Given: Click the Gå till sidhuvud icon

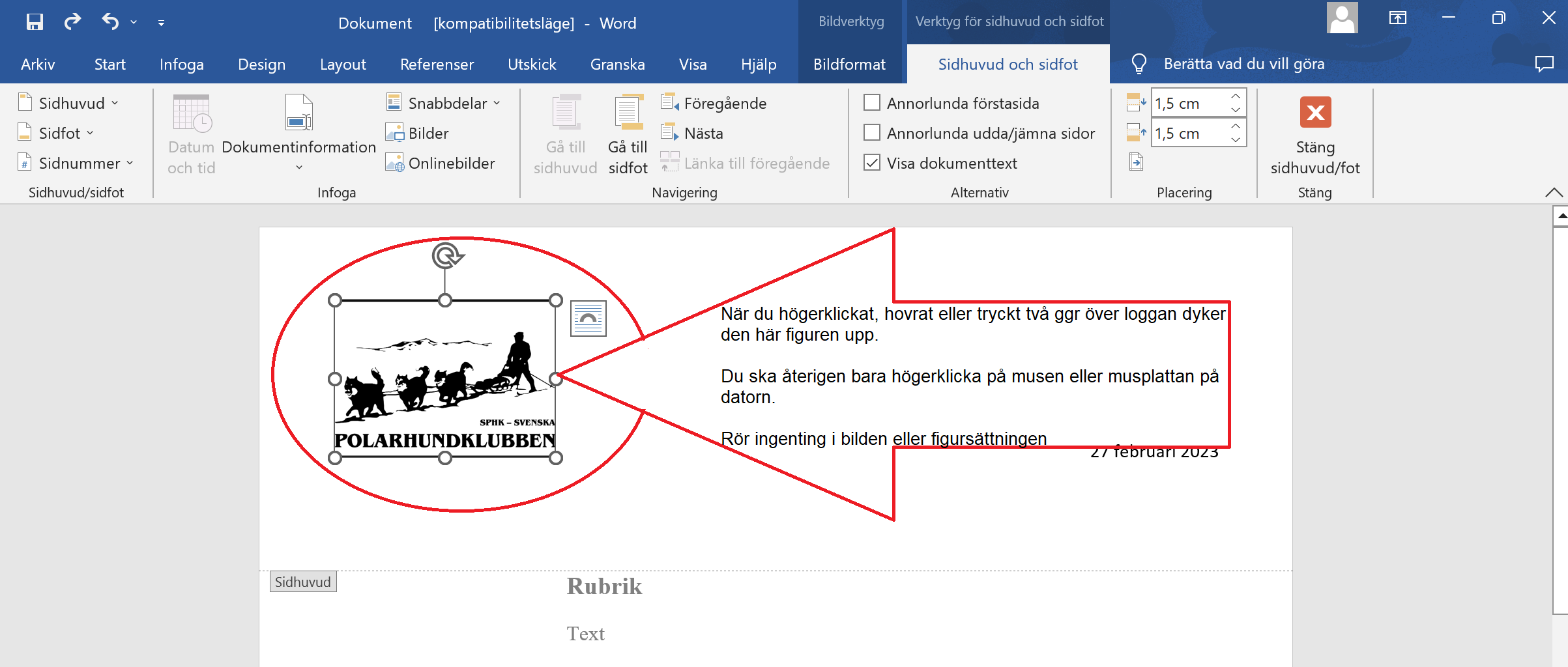Looking at the screenshot, I should coord(565,113).
